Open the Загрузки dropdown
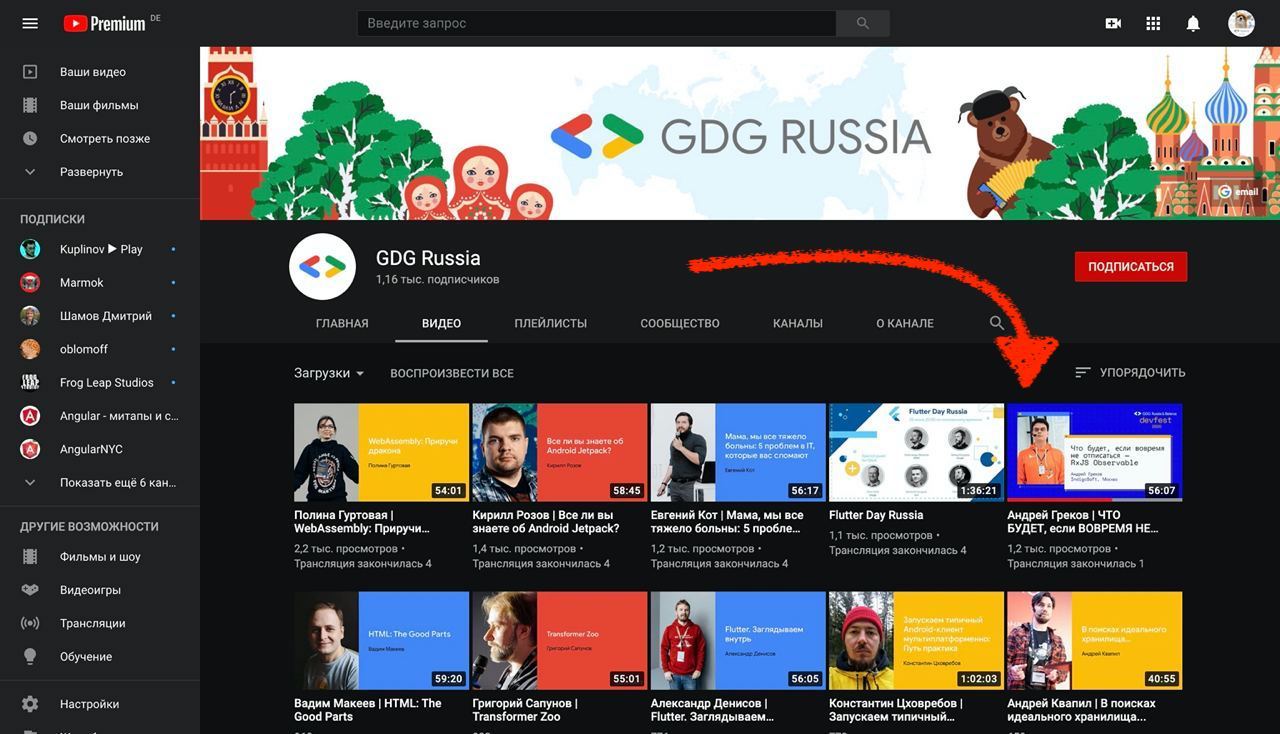The width and height of the screenshot is (1280, 734). point(329,373)
